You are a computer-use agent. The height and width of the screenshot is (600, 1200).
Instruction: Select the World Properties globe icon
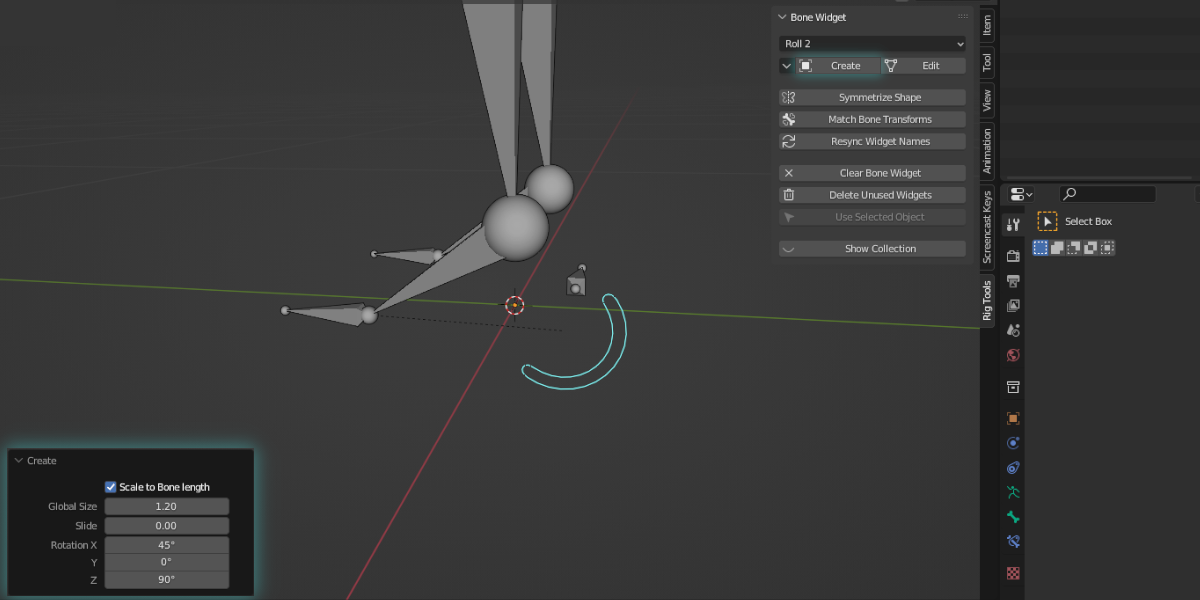(x=1013, y=355)
